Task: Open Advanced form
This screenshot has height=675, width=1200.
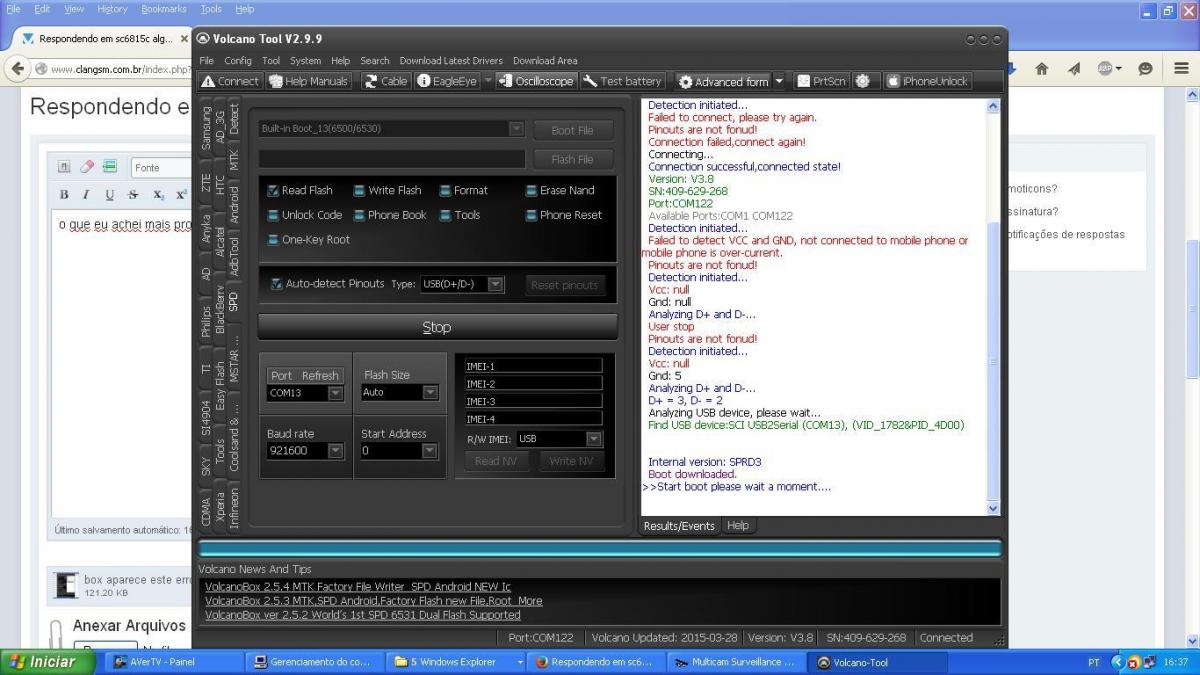Action: [723, 81]
